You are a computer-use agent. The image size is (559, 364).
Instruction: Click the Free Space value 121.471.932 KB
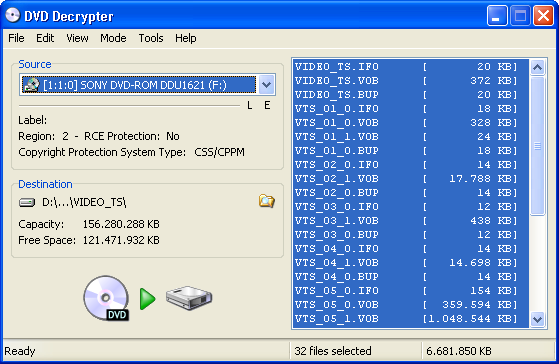tap(121, 240)
